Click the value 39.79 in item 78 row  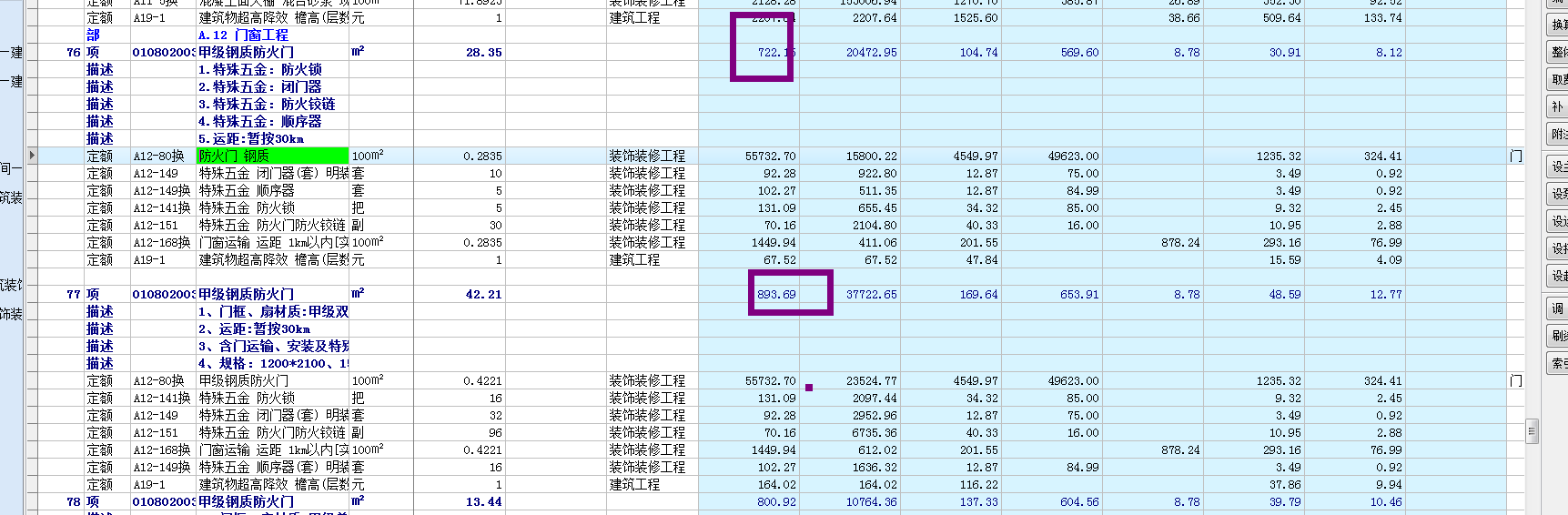tap(1285, 501)
